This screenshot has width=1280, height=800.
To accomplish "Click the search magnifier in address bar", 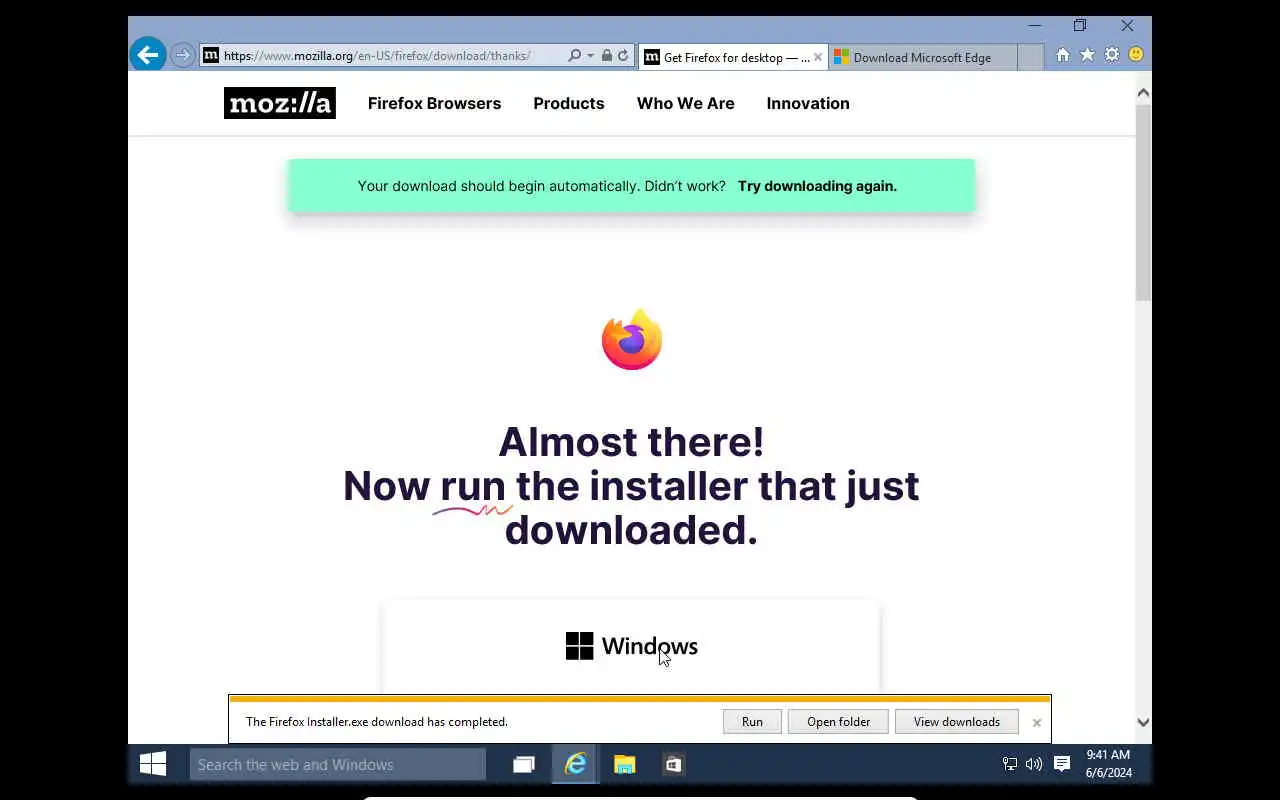I will pyautogui.click(x=574, y=56).
